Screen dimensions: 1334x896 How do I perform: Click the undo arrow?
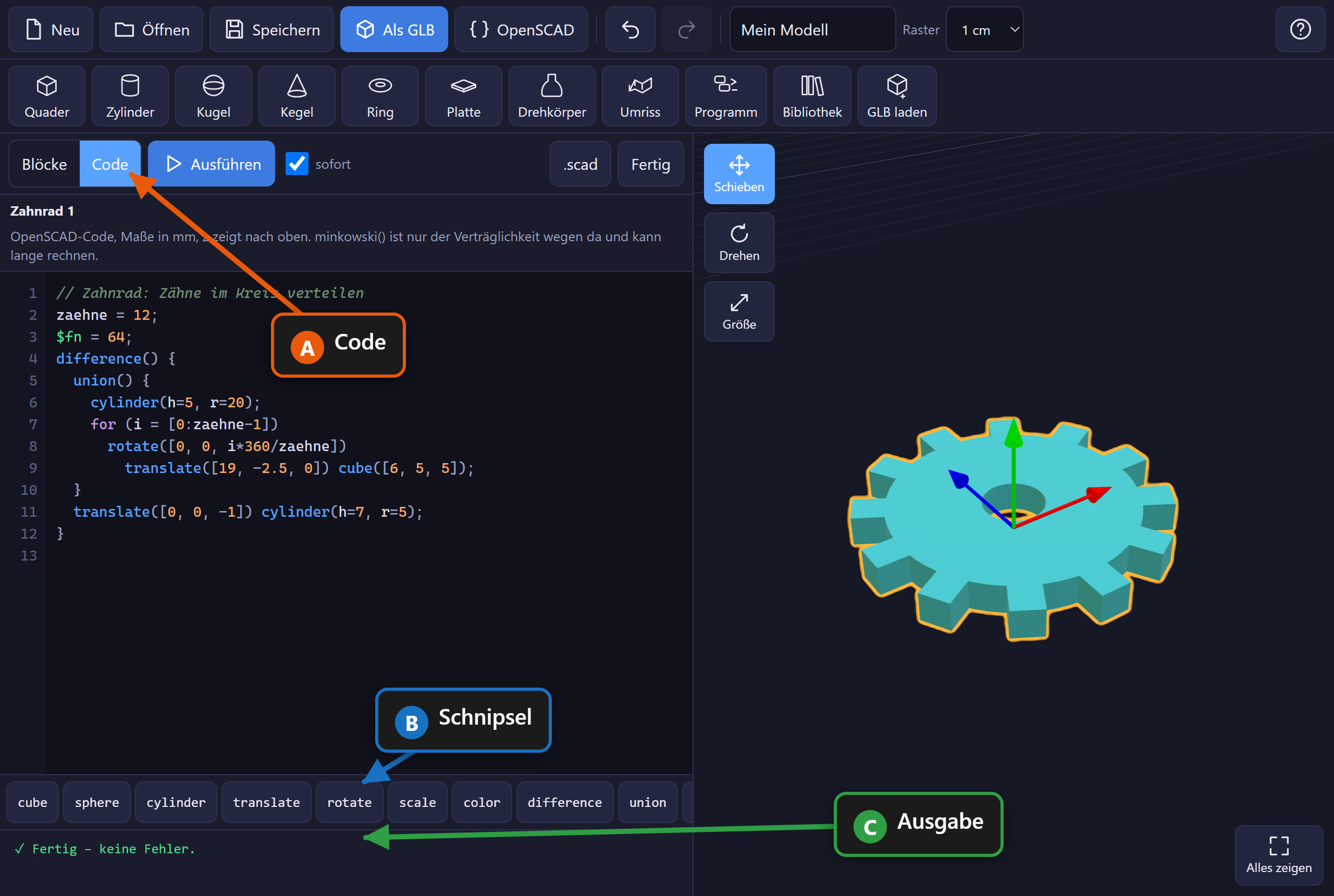coord(631,30)
